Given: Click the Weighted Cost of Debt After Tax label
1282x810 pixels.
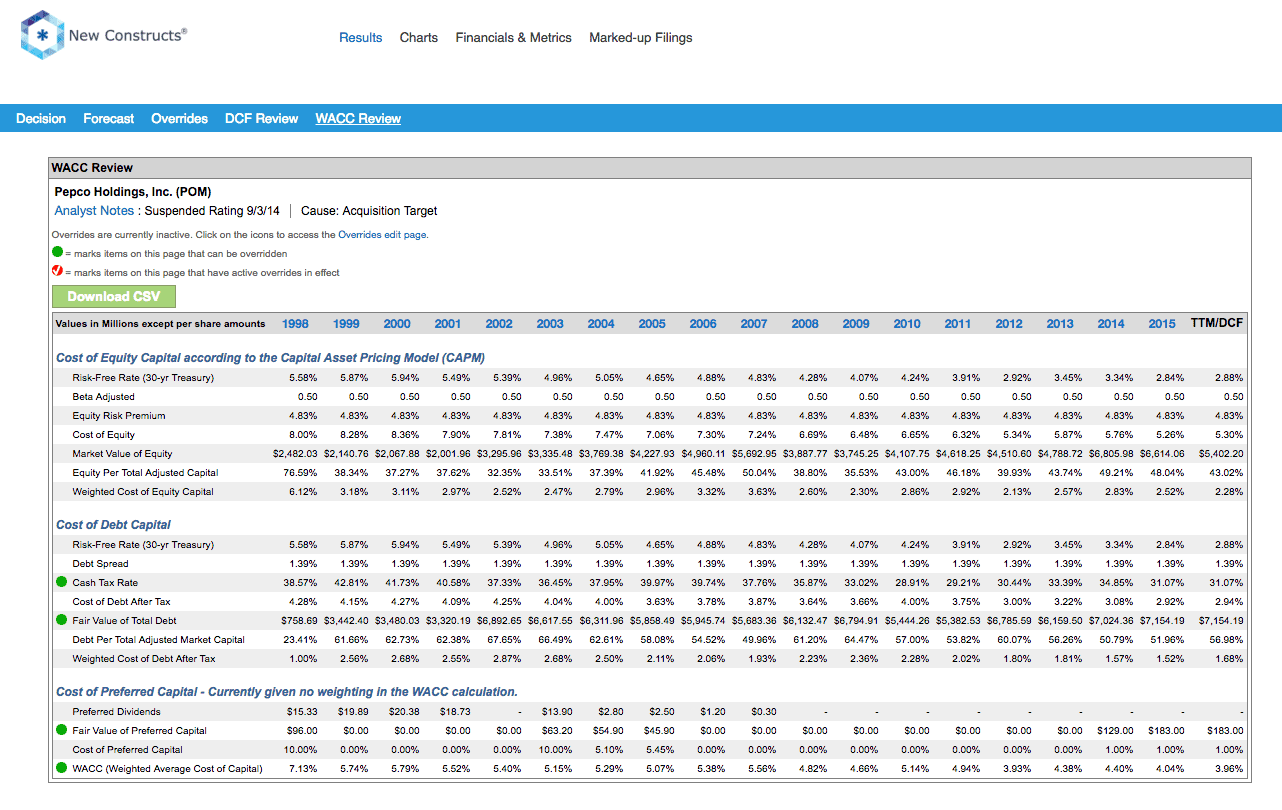Looking at the screenshot, I should point(144,659).
